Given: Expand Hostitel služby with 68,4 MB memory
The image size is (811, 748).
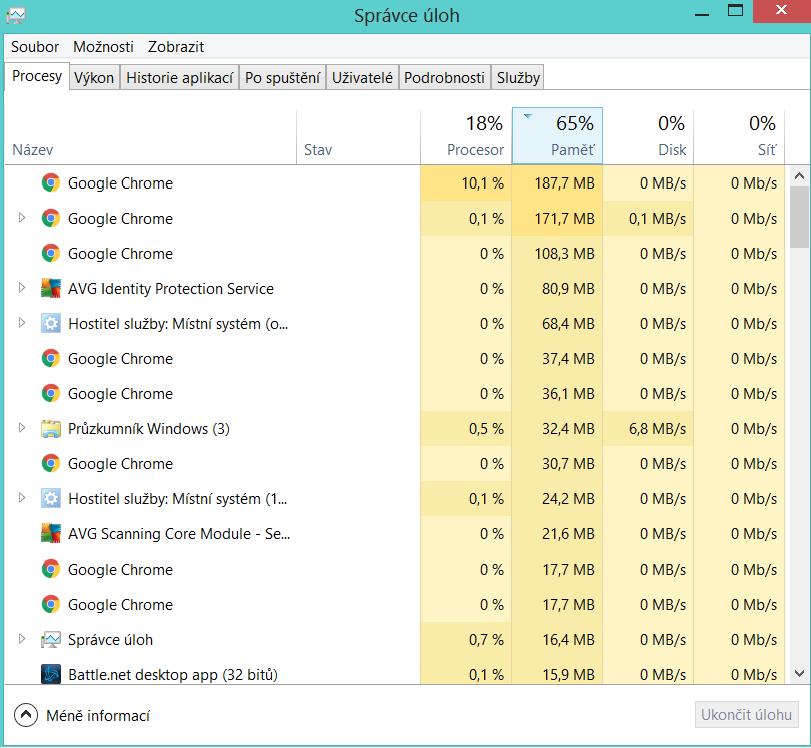Looking at the screenshot, I should click(22, 323).
